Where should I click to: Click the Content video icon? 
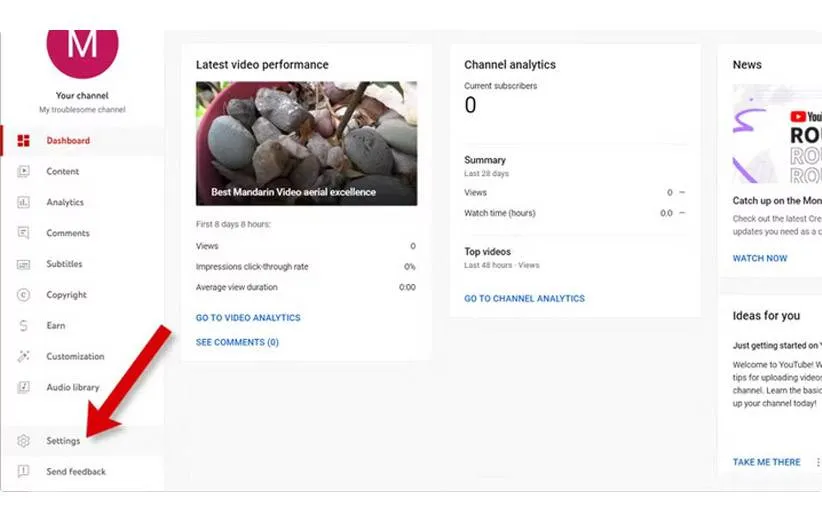[x=23, y=172]
